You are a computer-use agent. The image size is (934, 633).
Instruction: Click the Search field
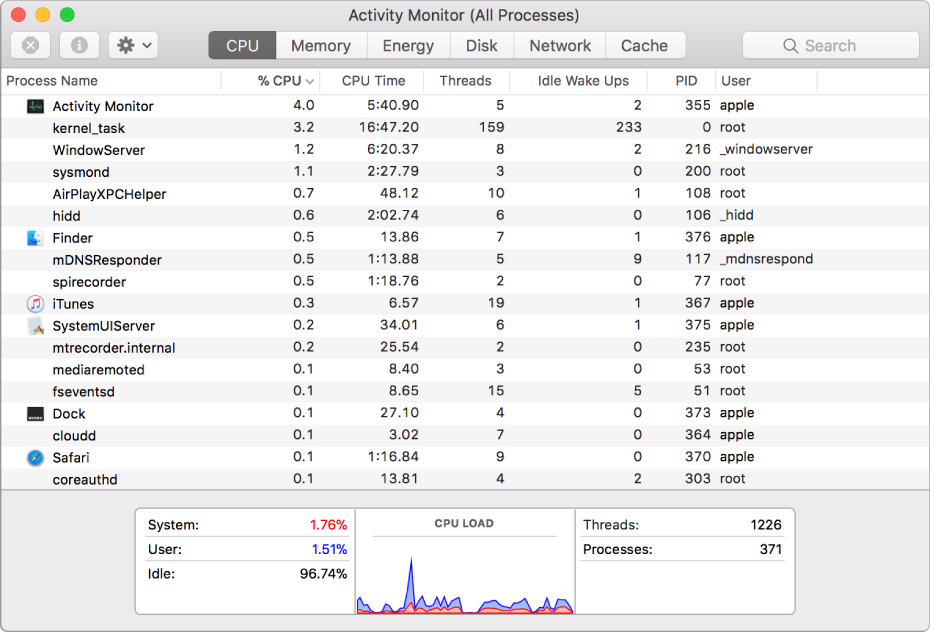pyautogui.click(x=830, y=46)
